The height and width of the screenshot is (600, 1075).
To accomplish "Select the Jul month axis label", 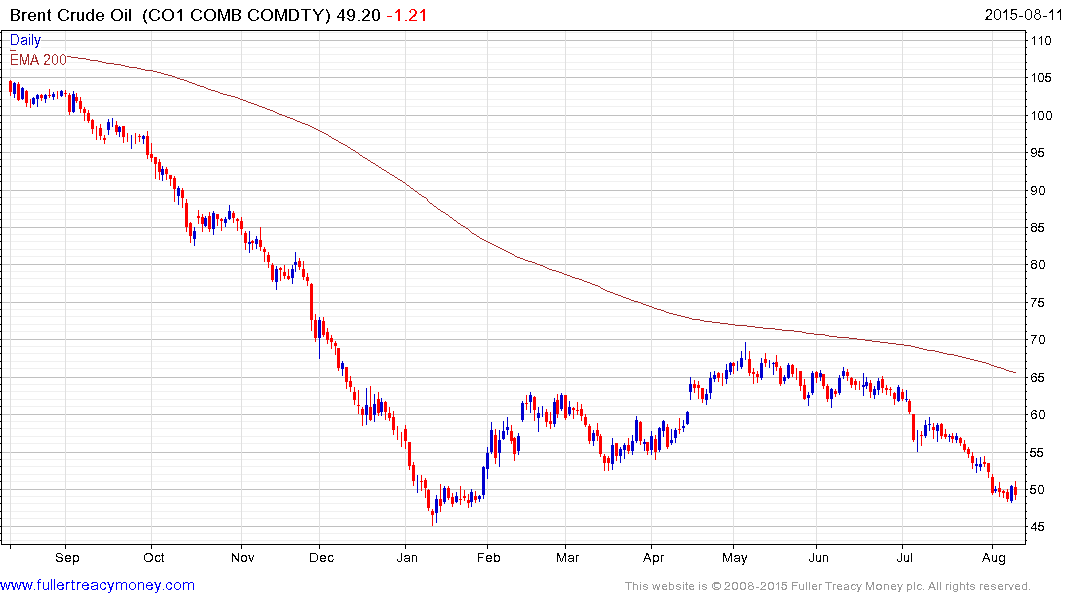I will coord(904,557).
